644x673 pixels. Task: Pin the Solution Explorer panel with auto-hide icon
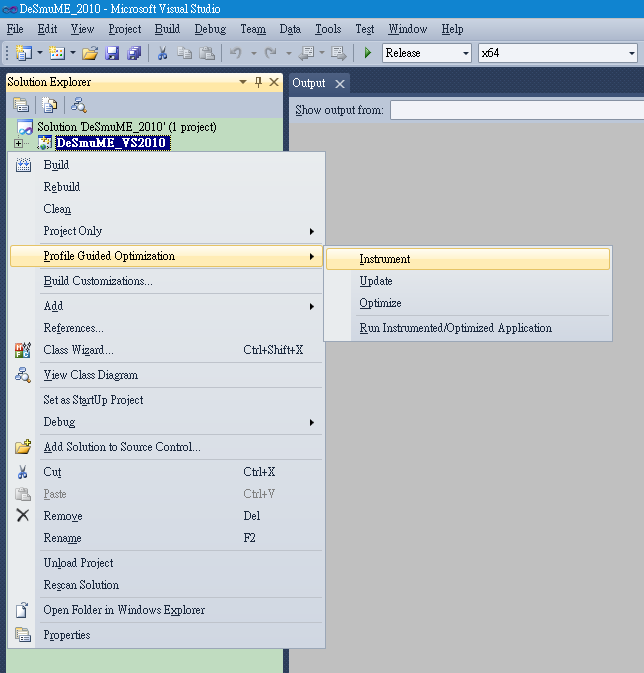pyautogui.click(x=258, y=82)
